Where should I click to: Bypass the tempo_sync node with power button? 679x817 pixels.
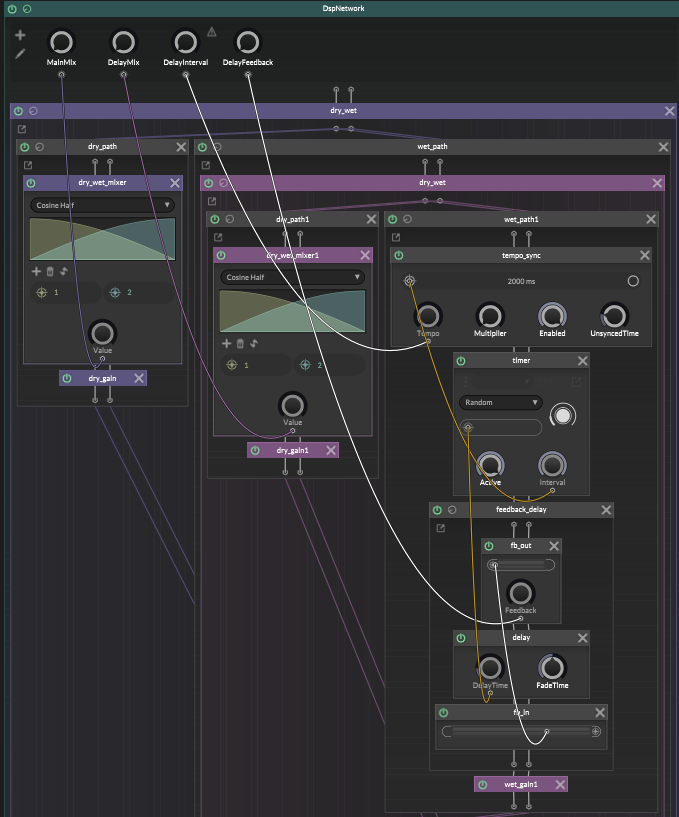click(x=399, y=256)
